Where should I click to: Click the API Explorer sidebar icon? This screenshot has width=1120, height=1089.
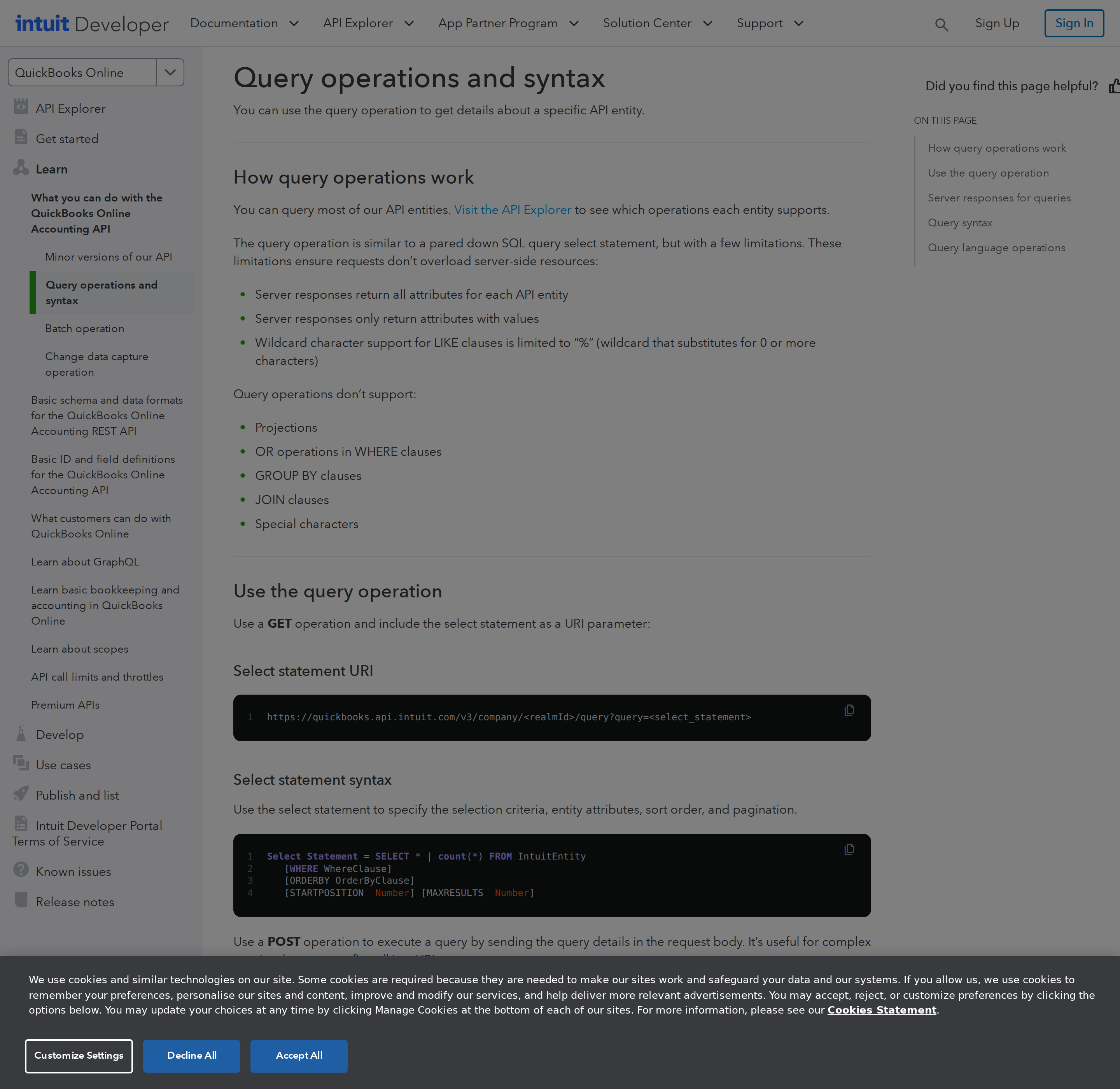click(21, 107)
